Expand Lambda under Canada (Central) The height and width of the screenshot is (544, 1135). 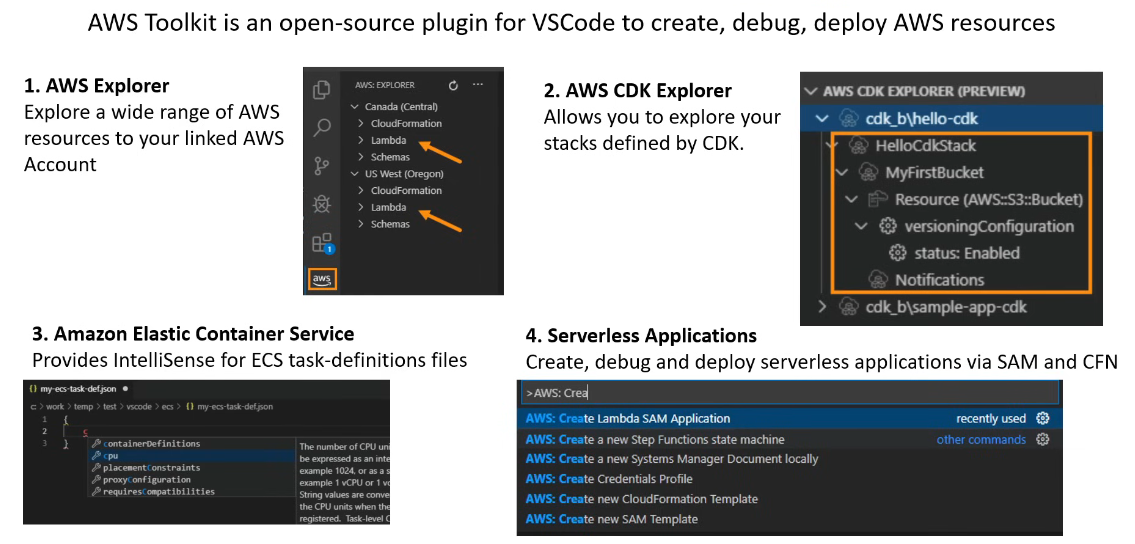click(388, 140)
